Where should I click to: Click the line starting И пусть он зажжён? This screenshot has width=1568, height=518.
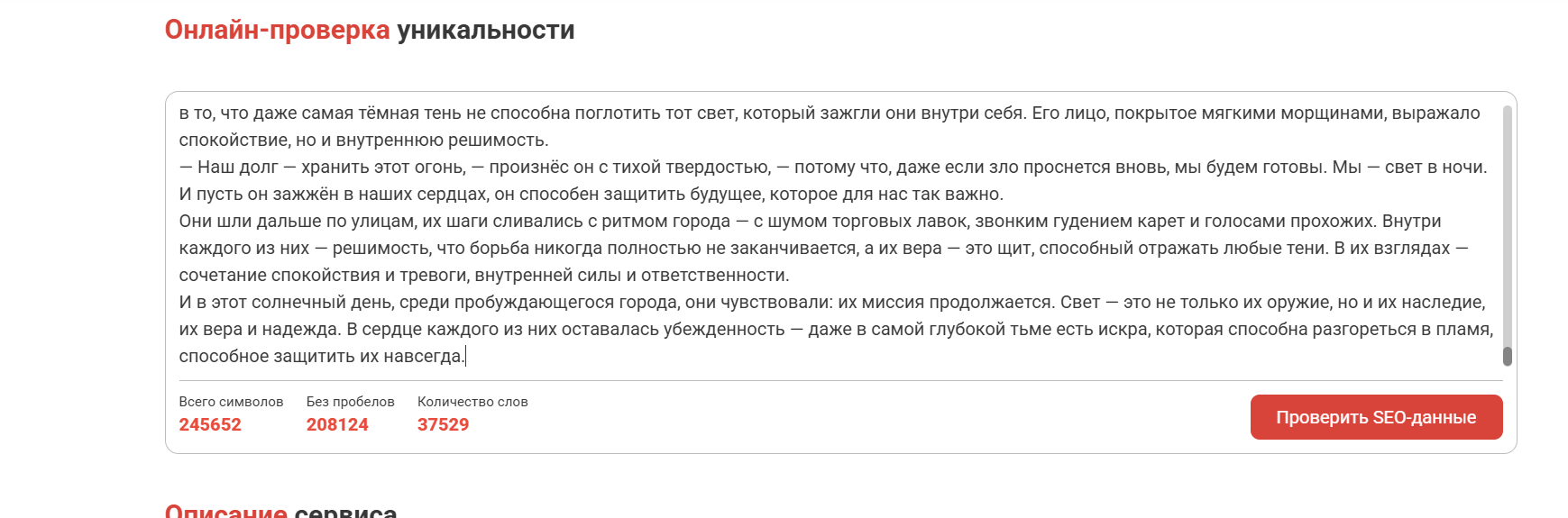pos(591,195)
